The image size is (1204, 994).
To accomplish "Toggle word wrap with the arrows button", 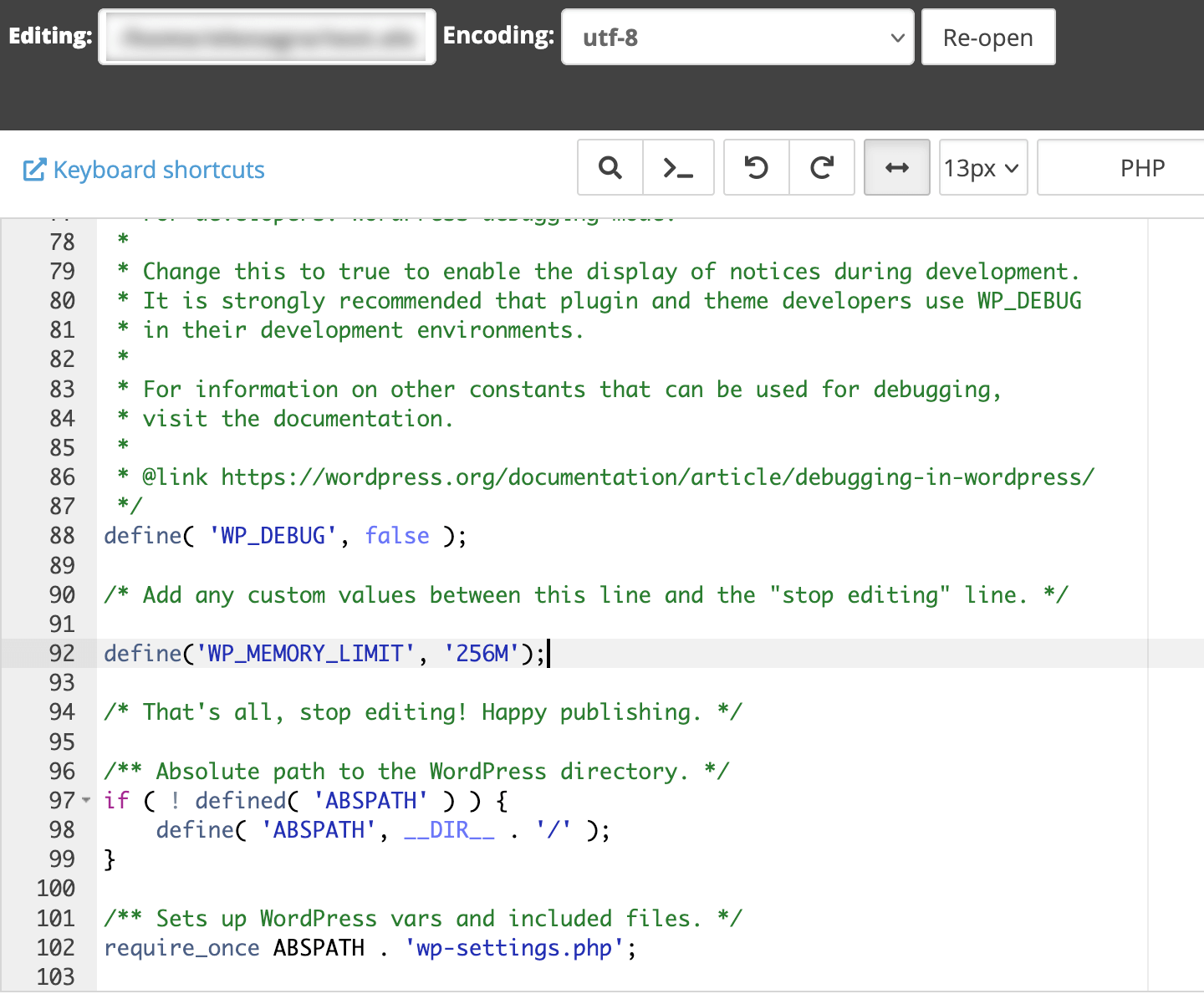I will [x=896, y=167].
